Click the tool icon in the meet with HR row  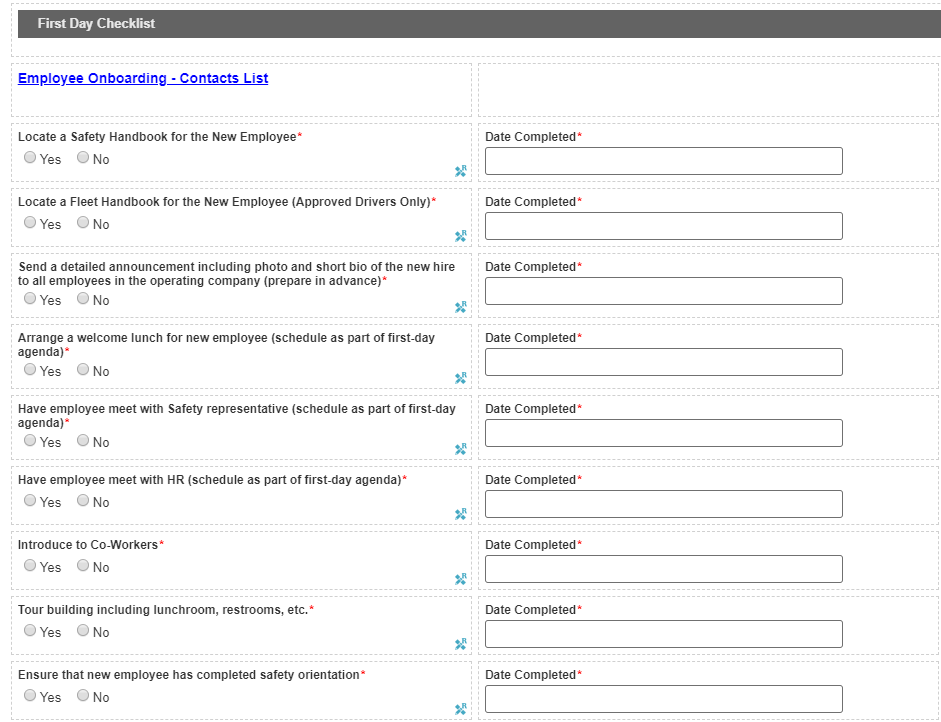461,514
